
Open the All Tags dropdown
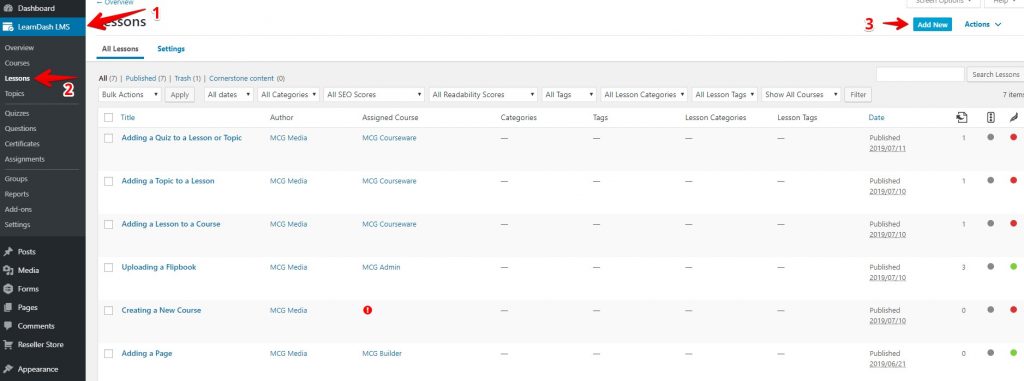569,95
